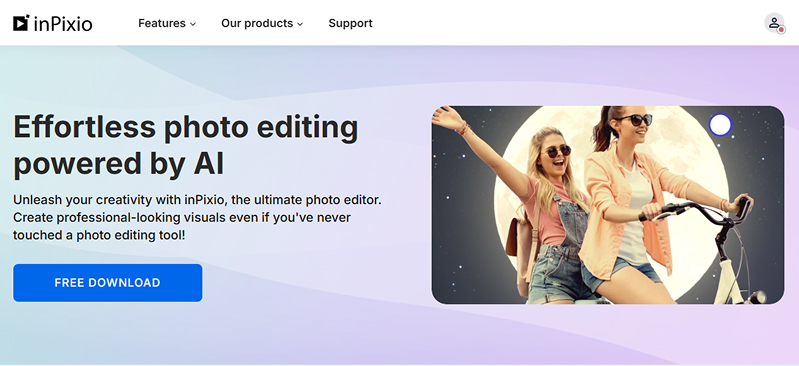Click the inPixio logo
799x366 pixels.
[x=52, y=23]
